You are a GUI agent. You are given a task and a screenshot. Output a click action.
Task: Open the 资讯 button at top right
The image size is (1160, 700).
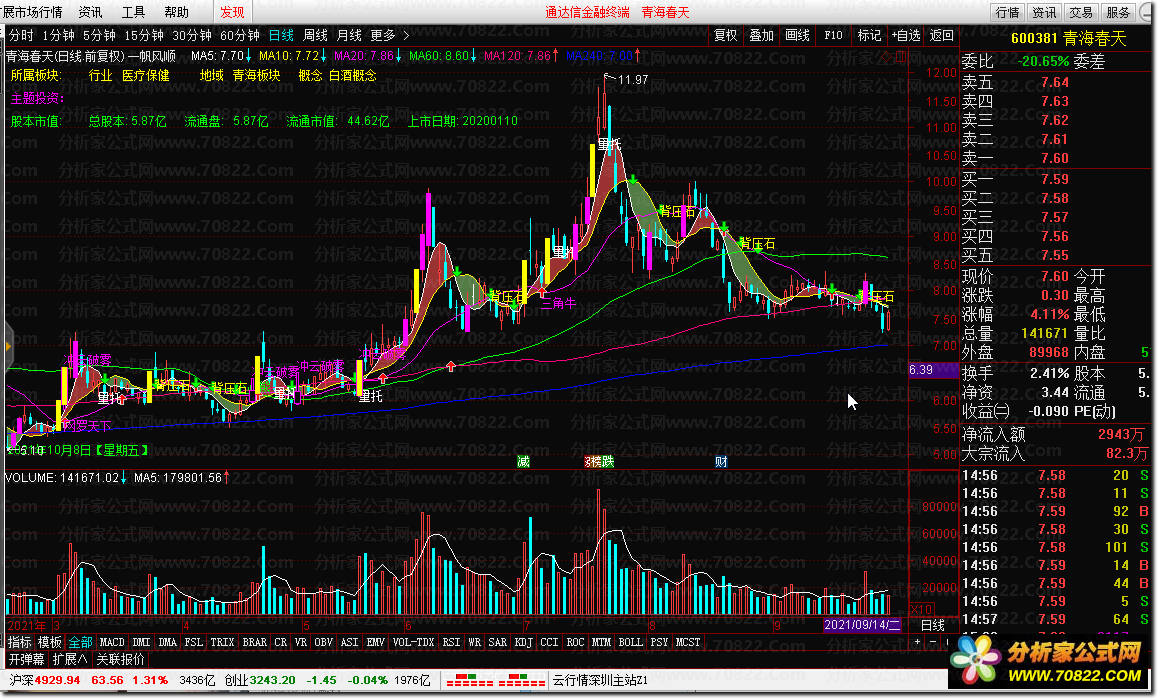pyautogui.click(x=1045, y=12)
